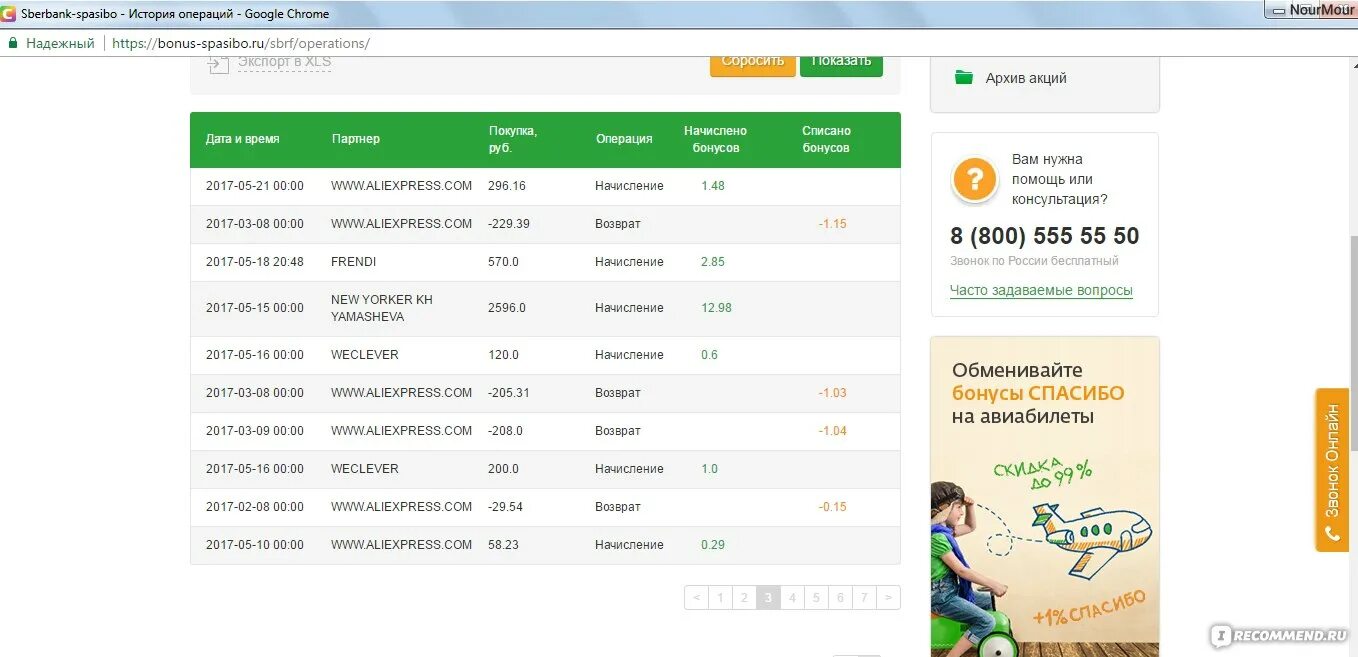Click the WECLEVER cell with purchase 120.0
The image size is (1358, 657).
point(365,355)
